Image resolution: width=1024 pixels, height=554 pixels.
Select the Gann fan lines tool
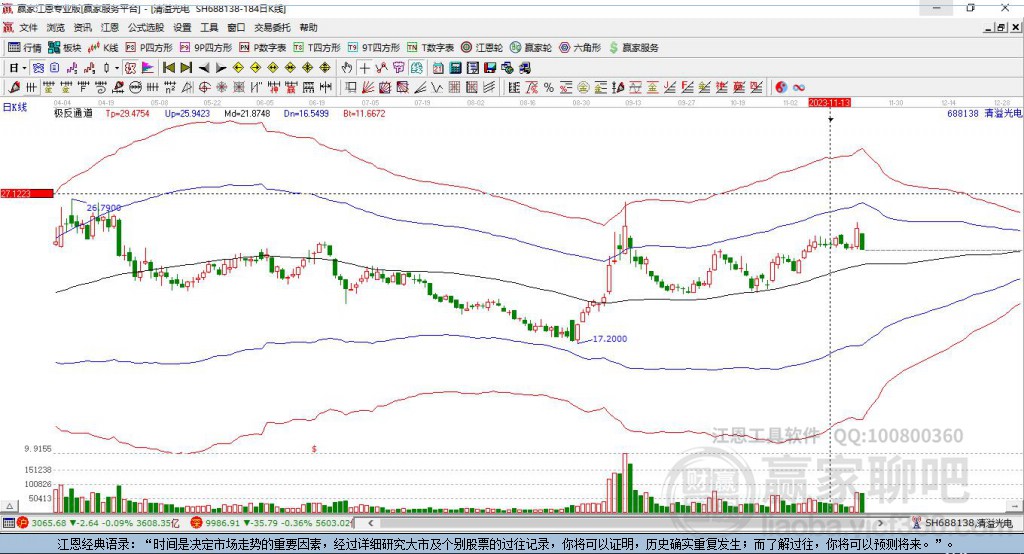368,88
